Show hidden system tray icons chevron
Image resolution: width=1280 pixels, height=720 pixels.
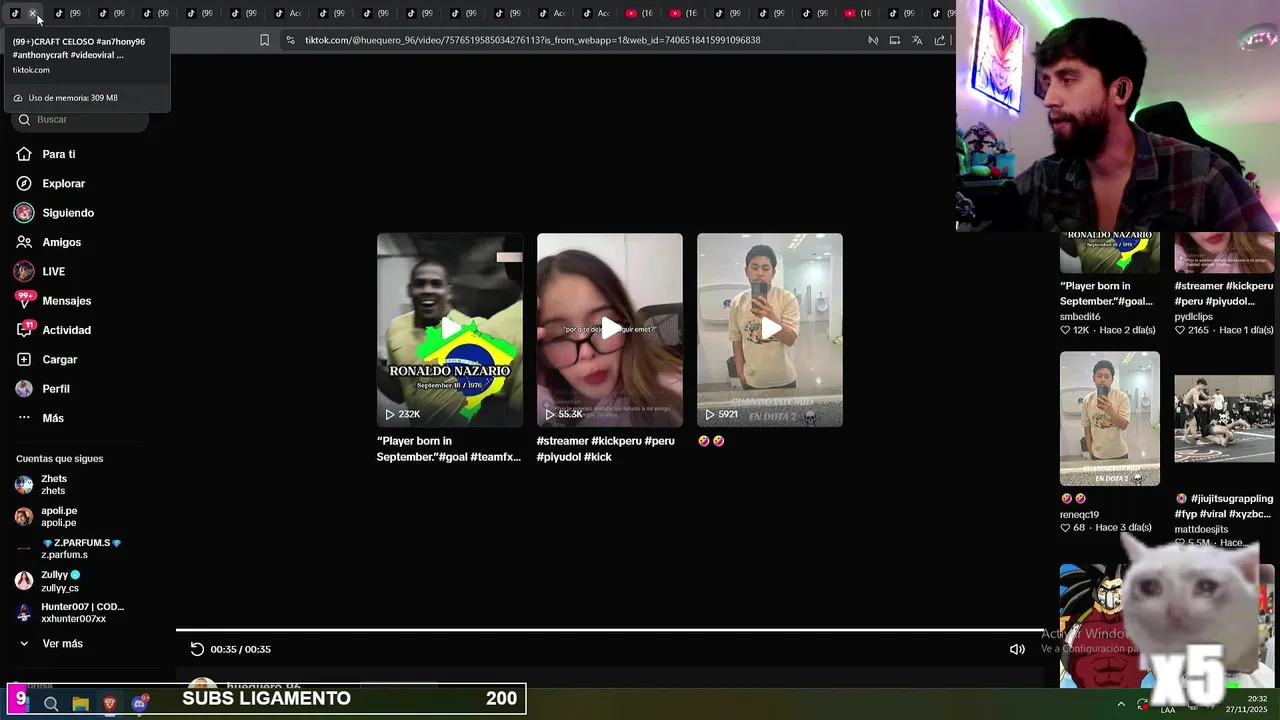(1120, 704)
